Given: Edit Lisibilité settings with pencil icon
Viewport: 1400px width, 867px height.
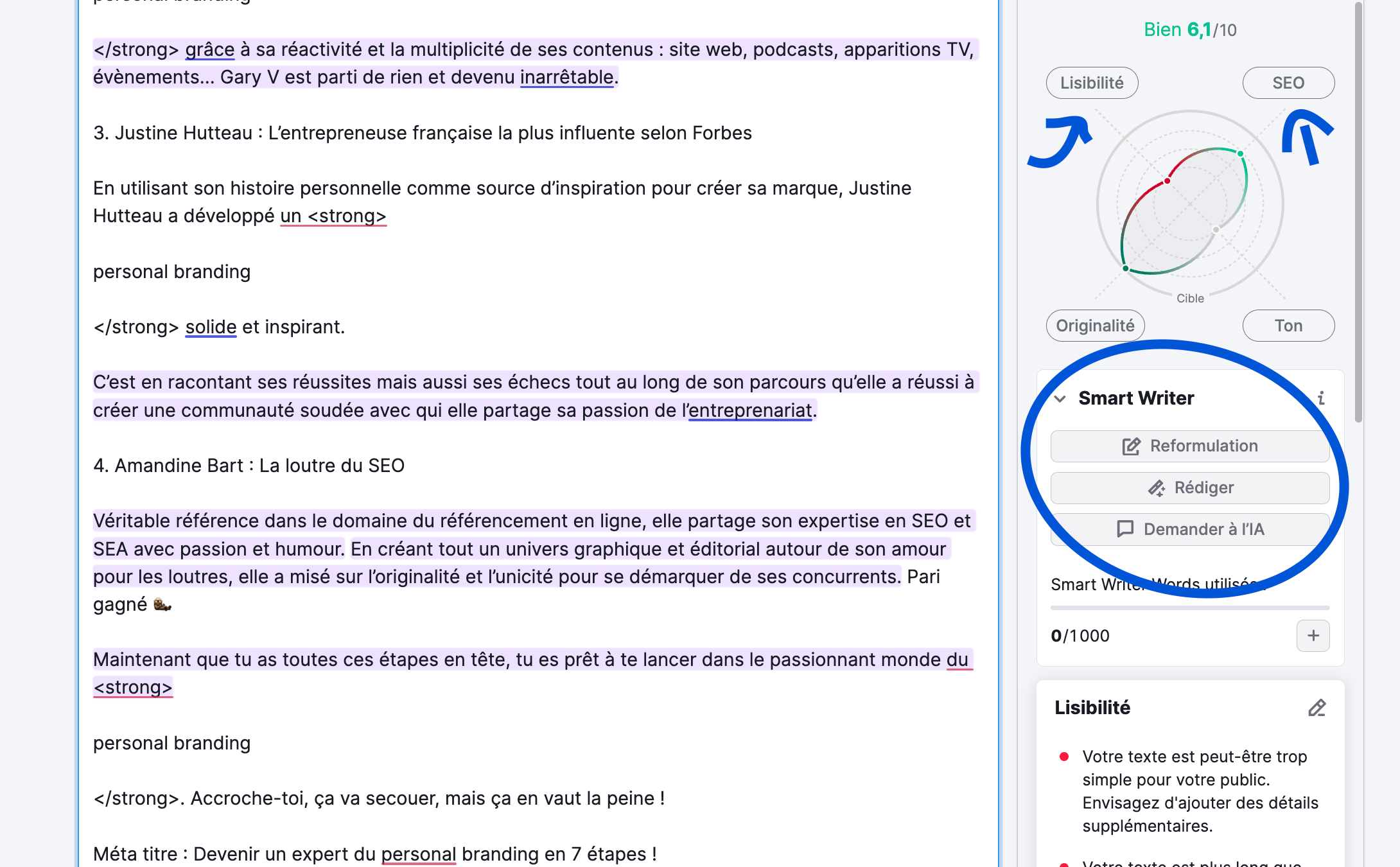Looking at the screenshot, I should 1317,708.
